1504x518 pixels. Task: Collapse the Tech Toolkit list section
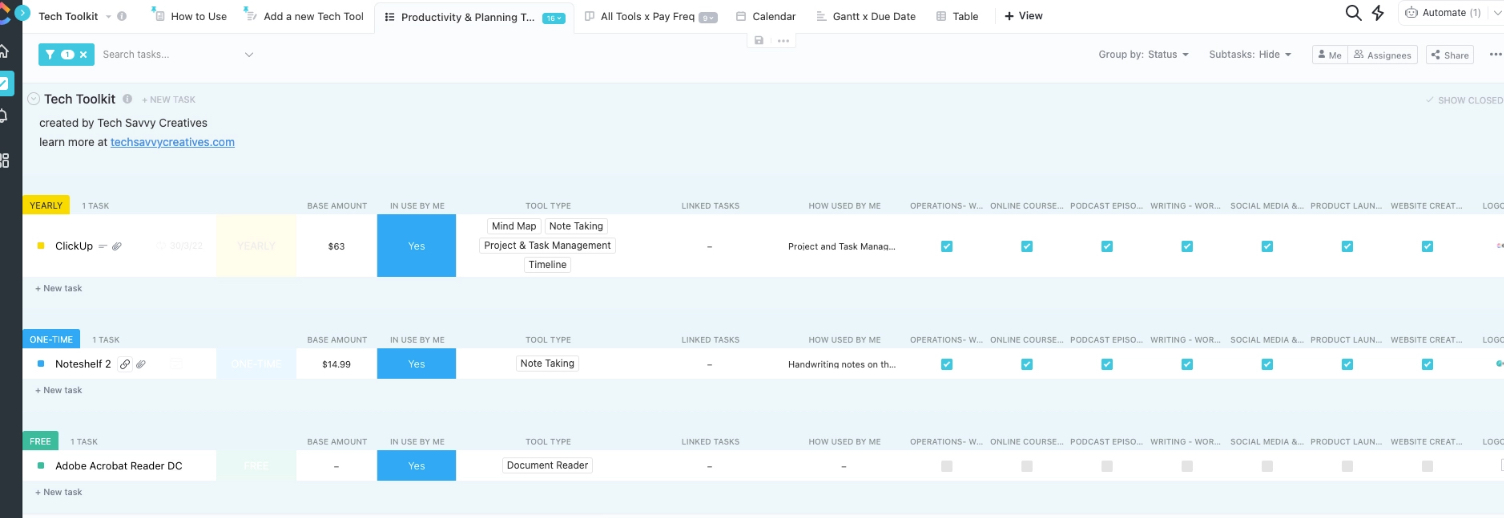(33, 99)
